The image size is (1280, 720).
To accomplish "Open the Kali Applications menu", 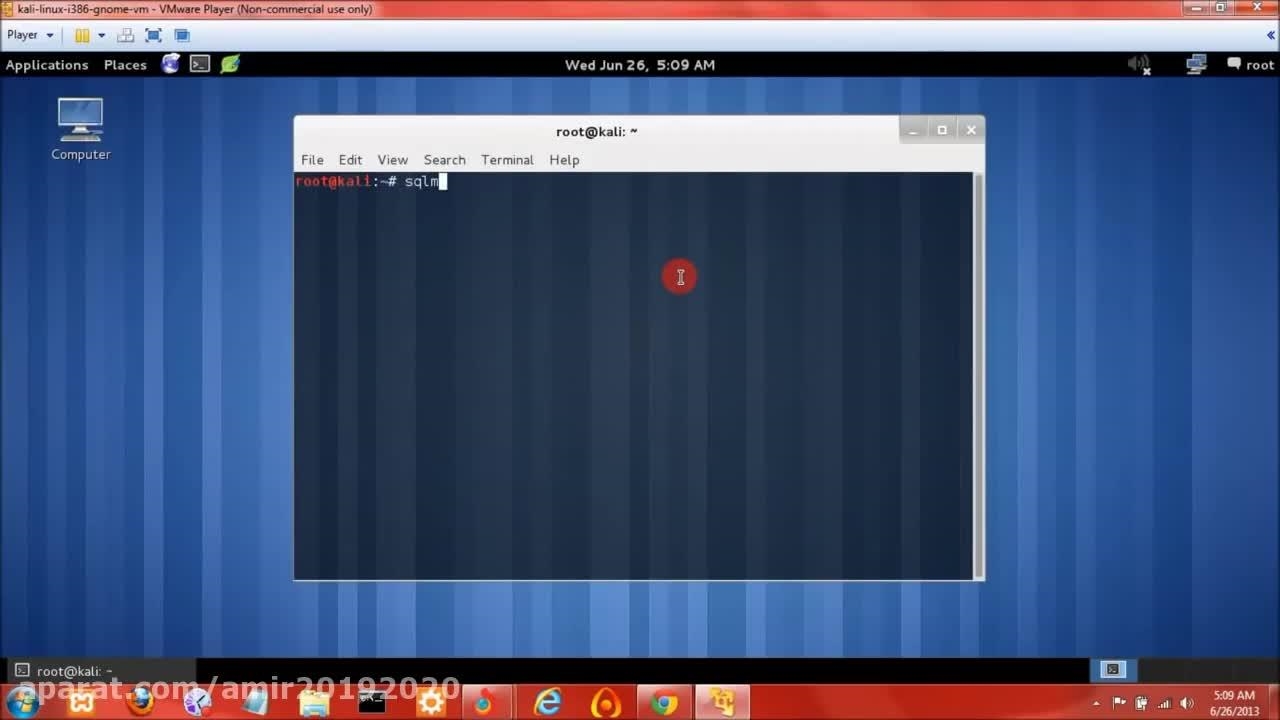I will point(47,65).
